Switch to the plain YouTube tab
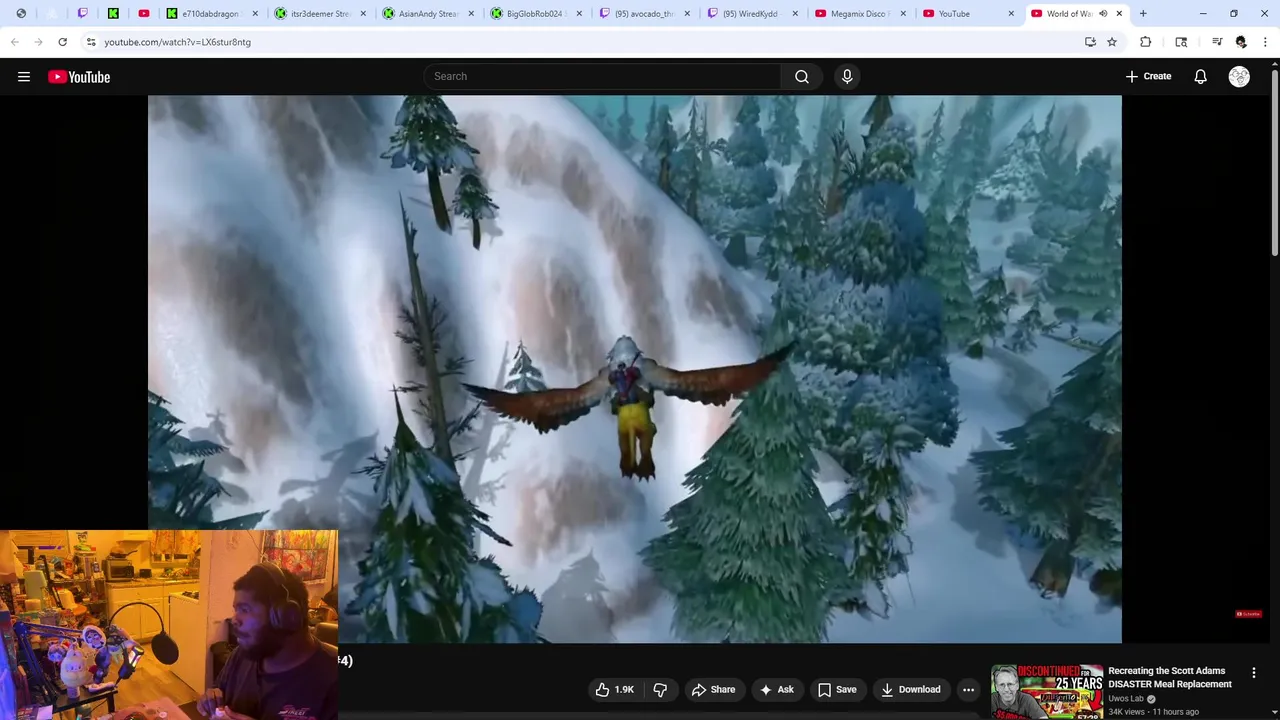This screenshot has height=720, width=1280. click(966, 14)
